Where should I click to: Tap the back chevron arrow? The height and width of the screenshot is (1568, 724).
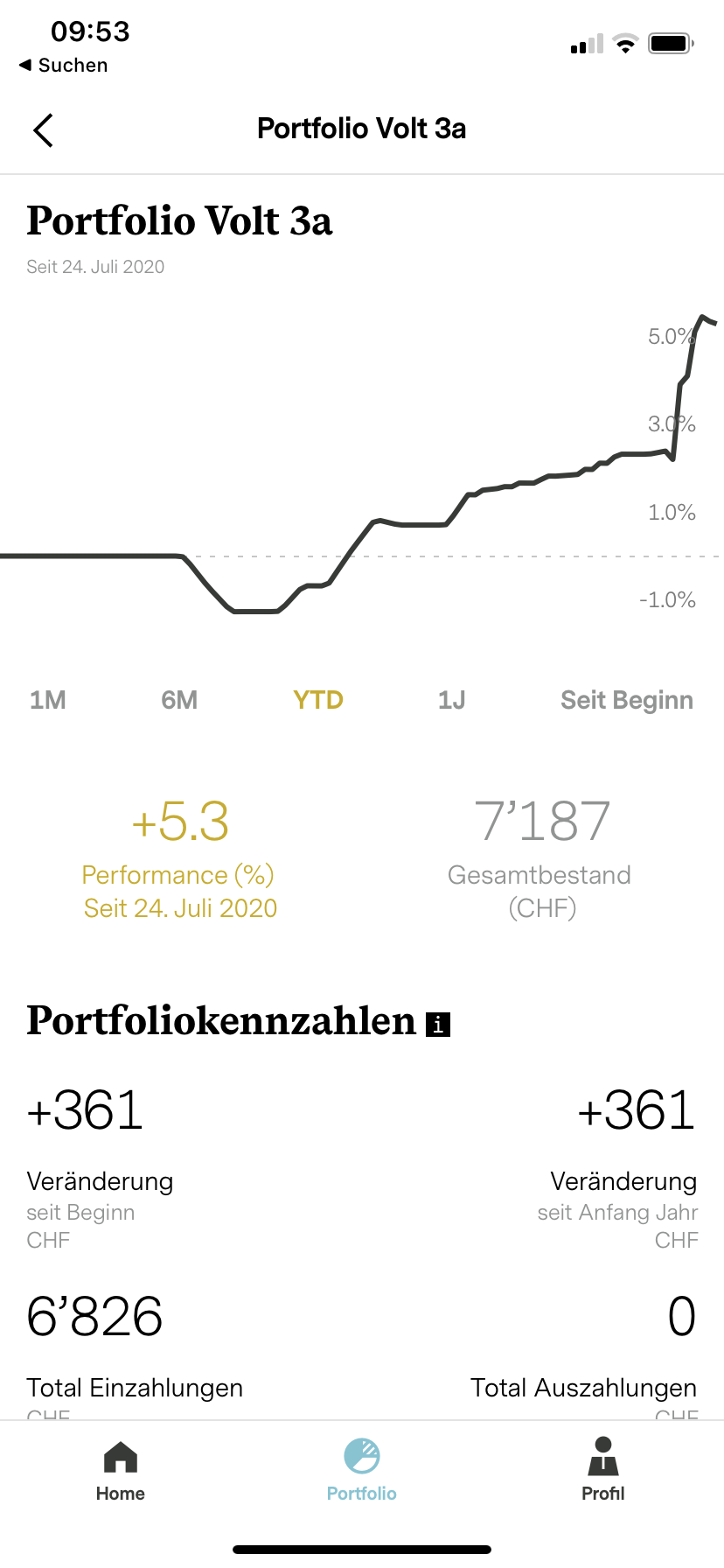(x=43, y=130)
